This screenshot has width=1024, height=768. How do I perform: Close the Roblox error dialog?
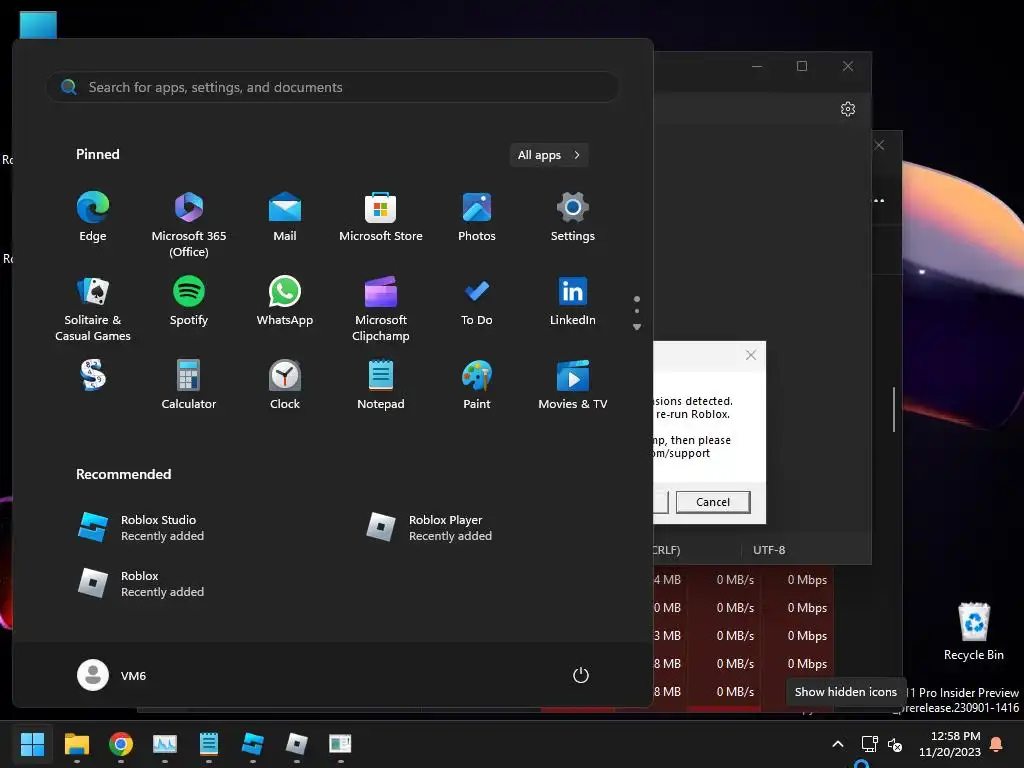click(x=751, y=355)
